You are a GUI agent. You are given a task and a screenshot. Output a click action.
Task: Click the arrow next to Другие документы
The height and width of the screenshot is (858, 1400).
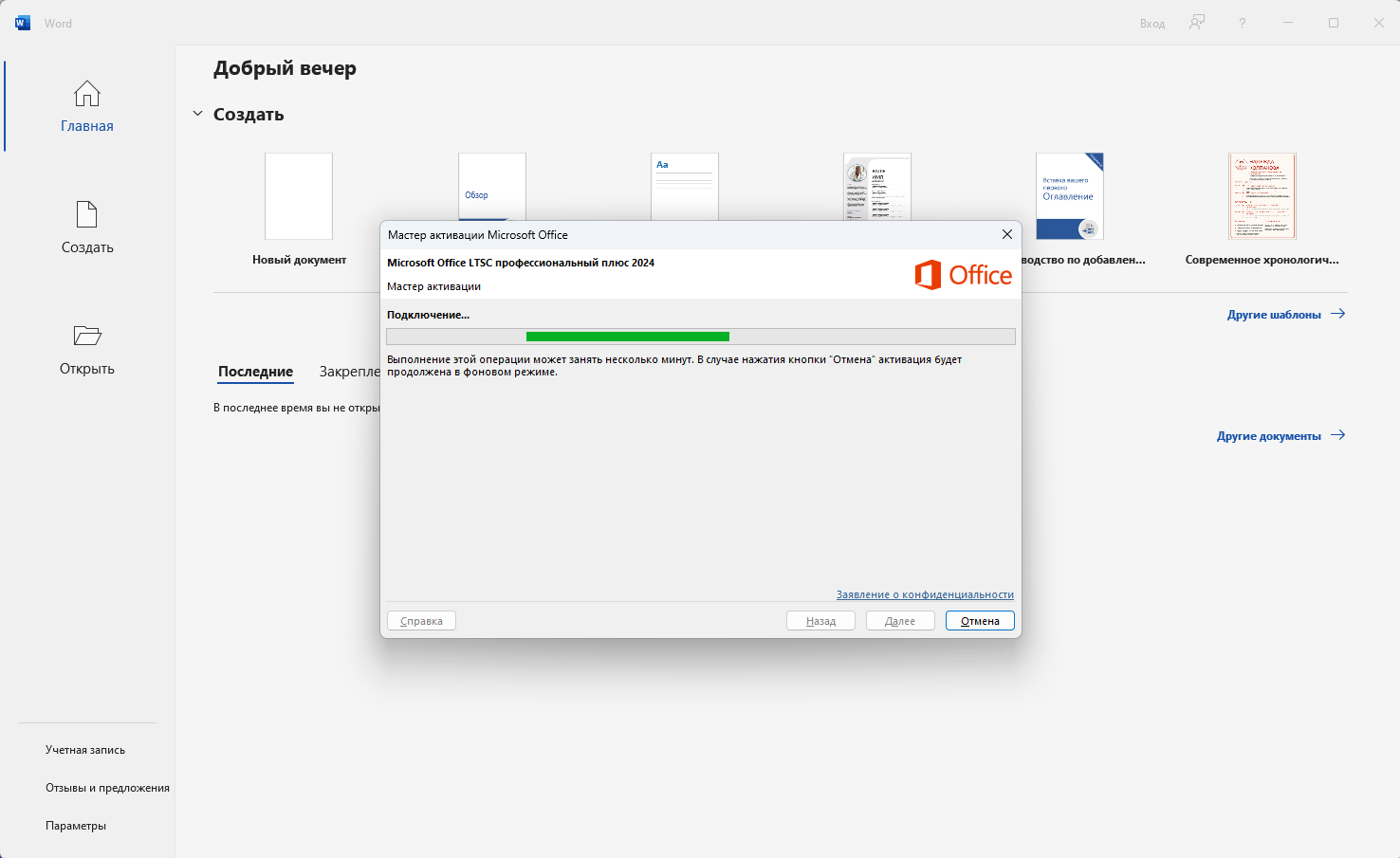click(x=1338, y=435)
